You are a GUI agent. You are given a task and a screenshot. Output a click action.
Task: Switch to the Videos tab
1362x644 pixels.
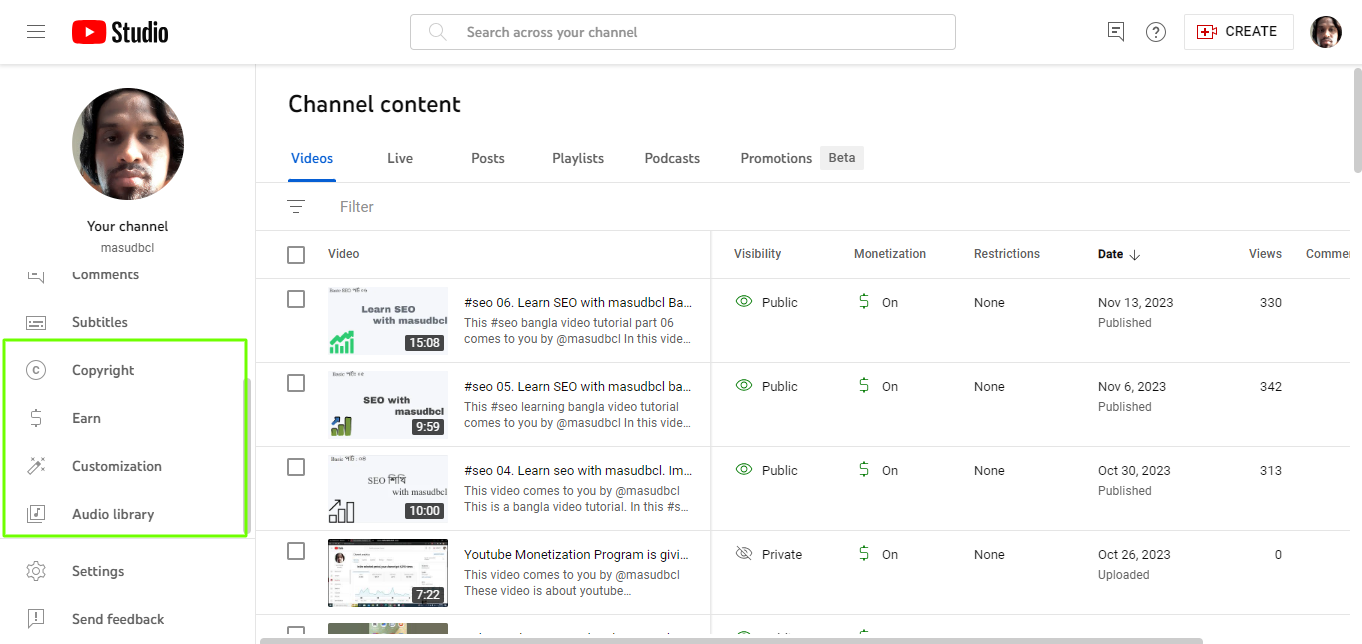(x=312, y=158)
